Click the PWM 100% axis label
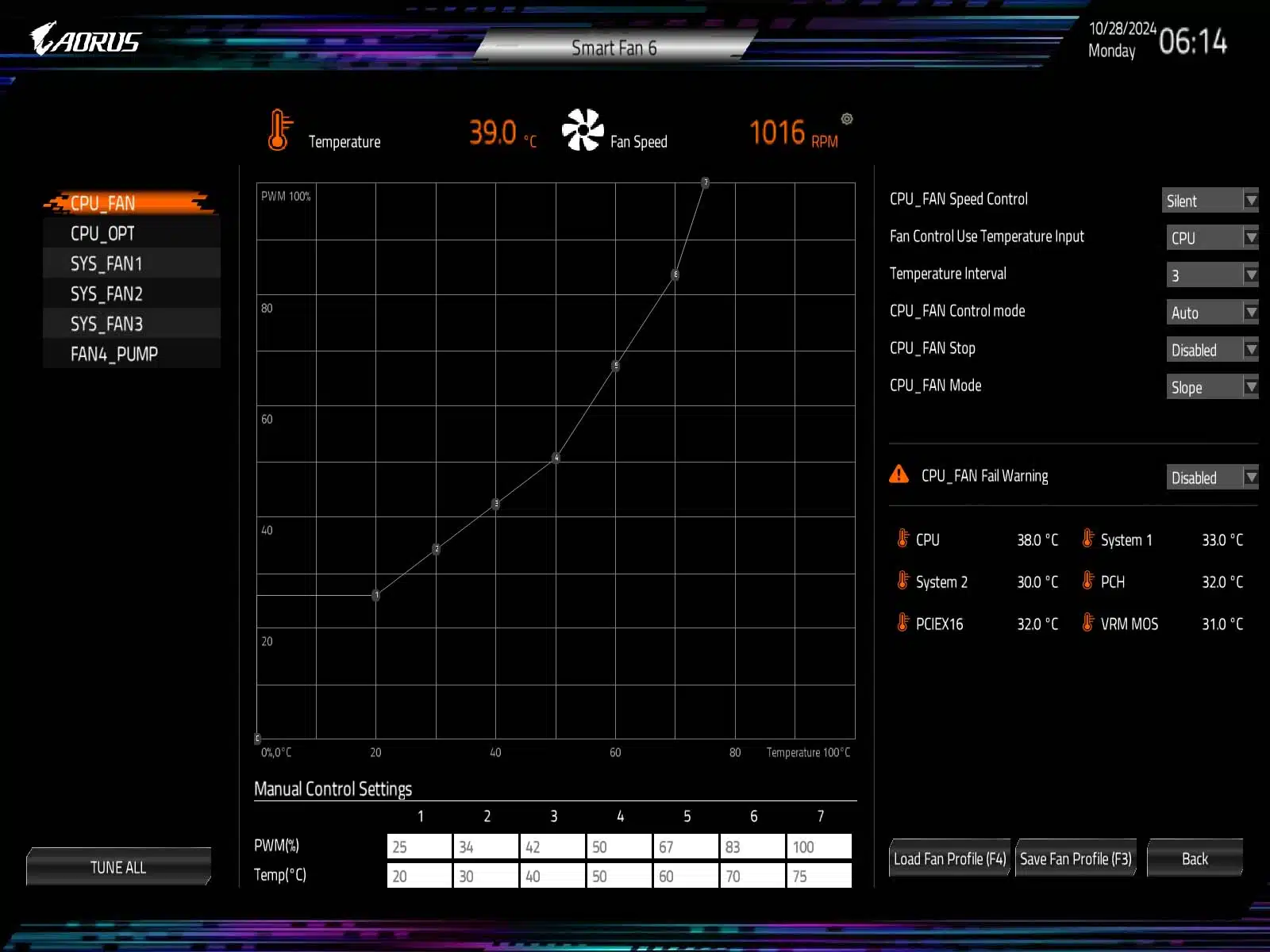 286,196
